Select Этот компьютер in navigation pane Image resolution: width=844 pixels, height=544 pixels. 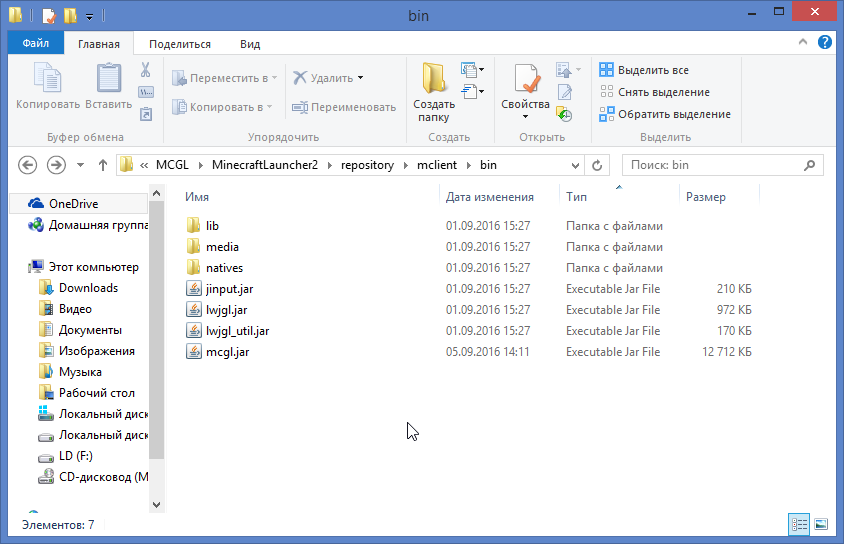pos(94,267)
